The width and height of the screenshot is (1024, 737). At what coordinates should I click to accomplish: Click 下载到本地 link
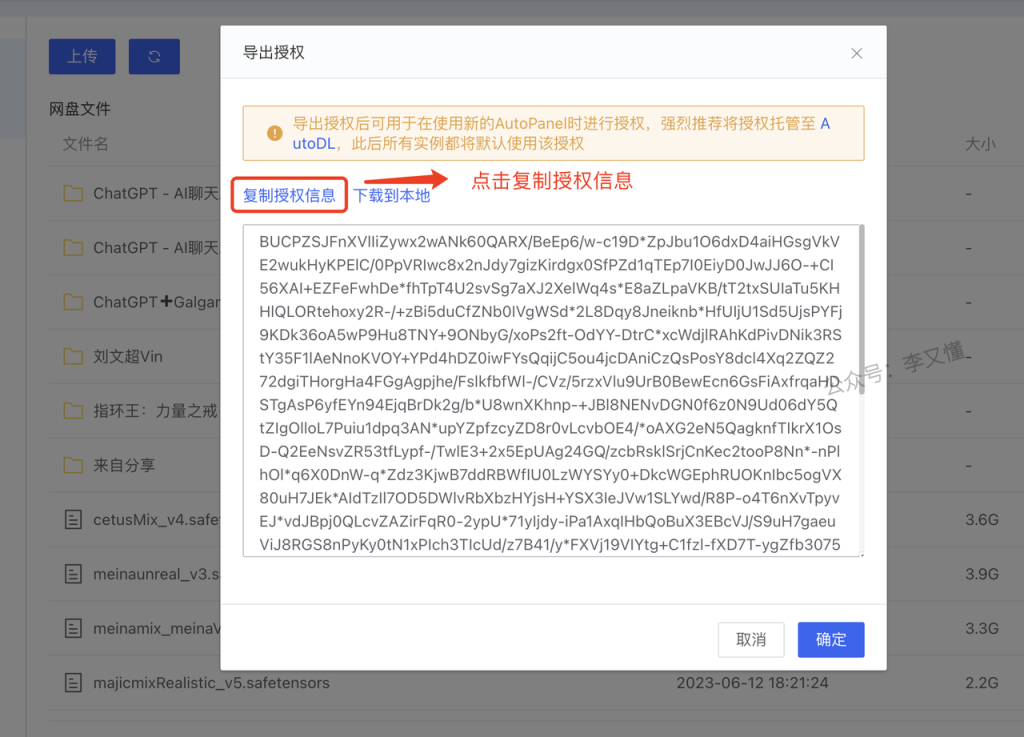(x=392, y=196)
